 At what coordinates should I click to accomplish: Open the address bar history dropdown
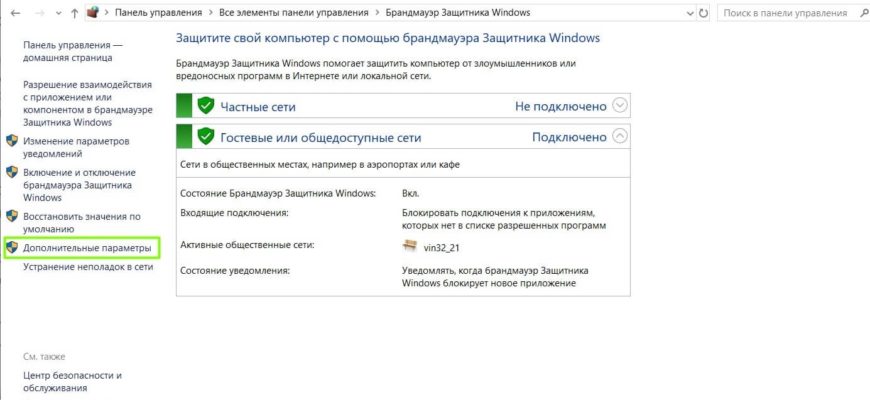pyautogui.click(x=690, y=13)
